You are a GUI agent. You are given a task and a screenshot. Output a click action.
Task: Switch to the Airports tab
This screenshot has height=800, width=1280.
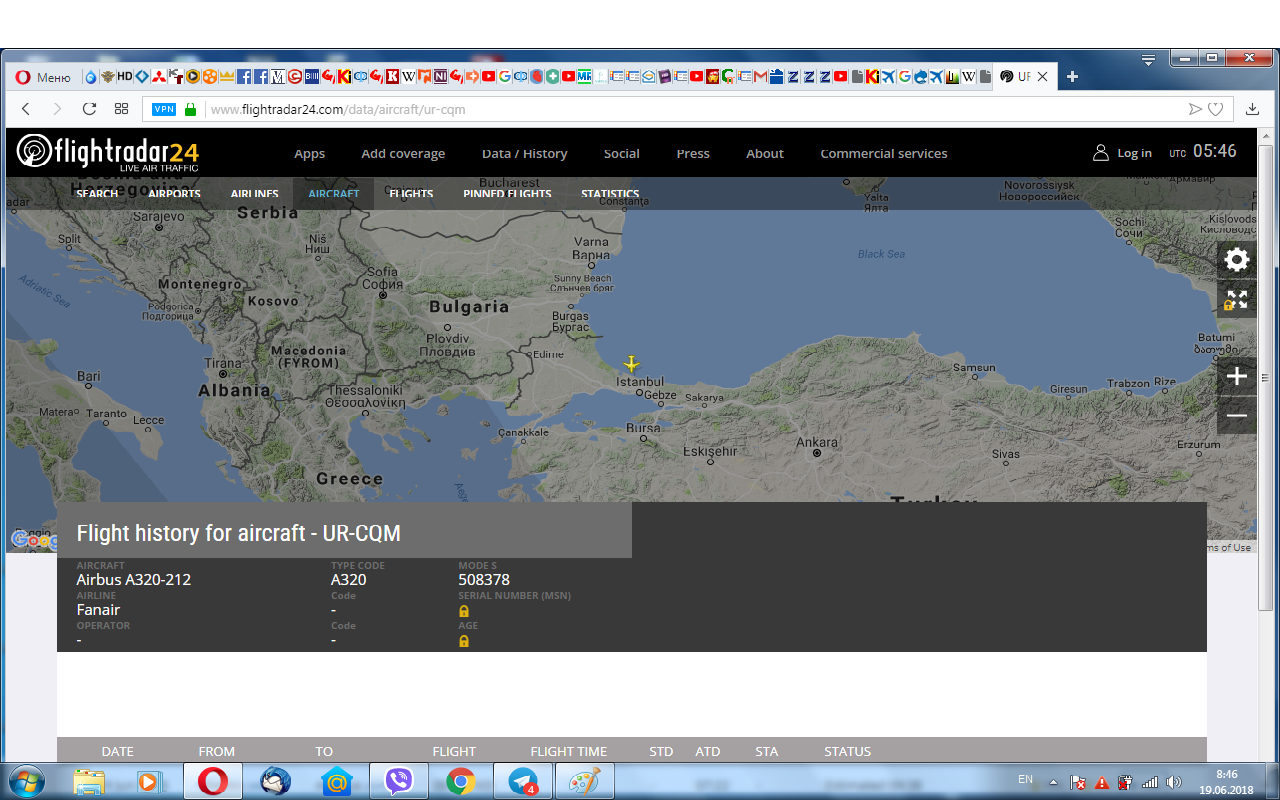tap(174, 194)
